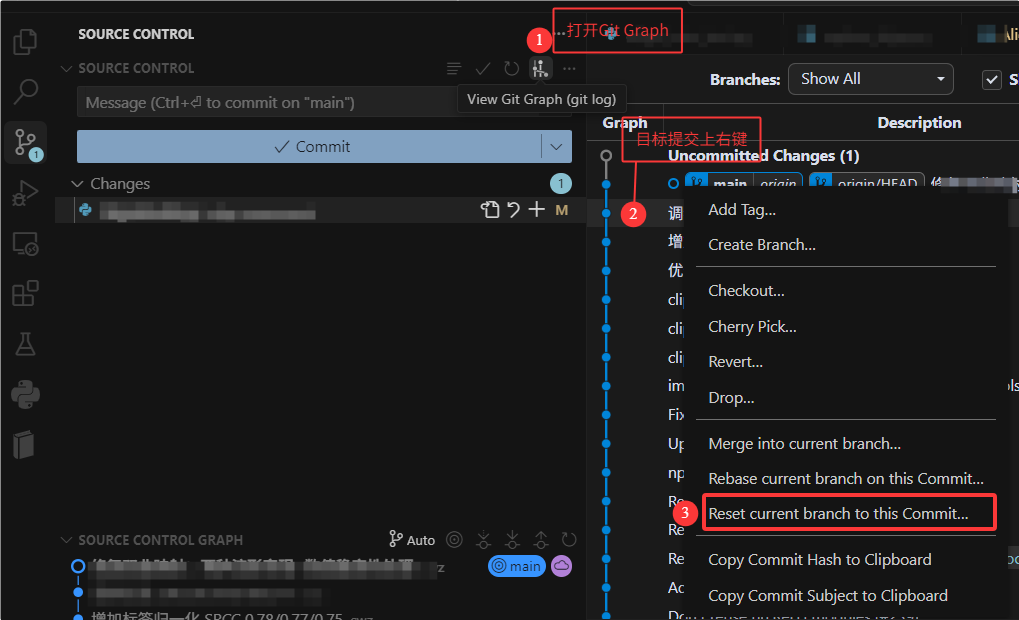Click the M status letter on the changed file
Viewport: 1019px width, 620px height.
click(561, 210)
